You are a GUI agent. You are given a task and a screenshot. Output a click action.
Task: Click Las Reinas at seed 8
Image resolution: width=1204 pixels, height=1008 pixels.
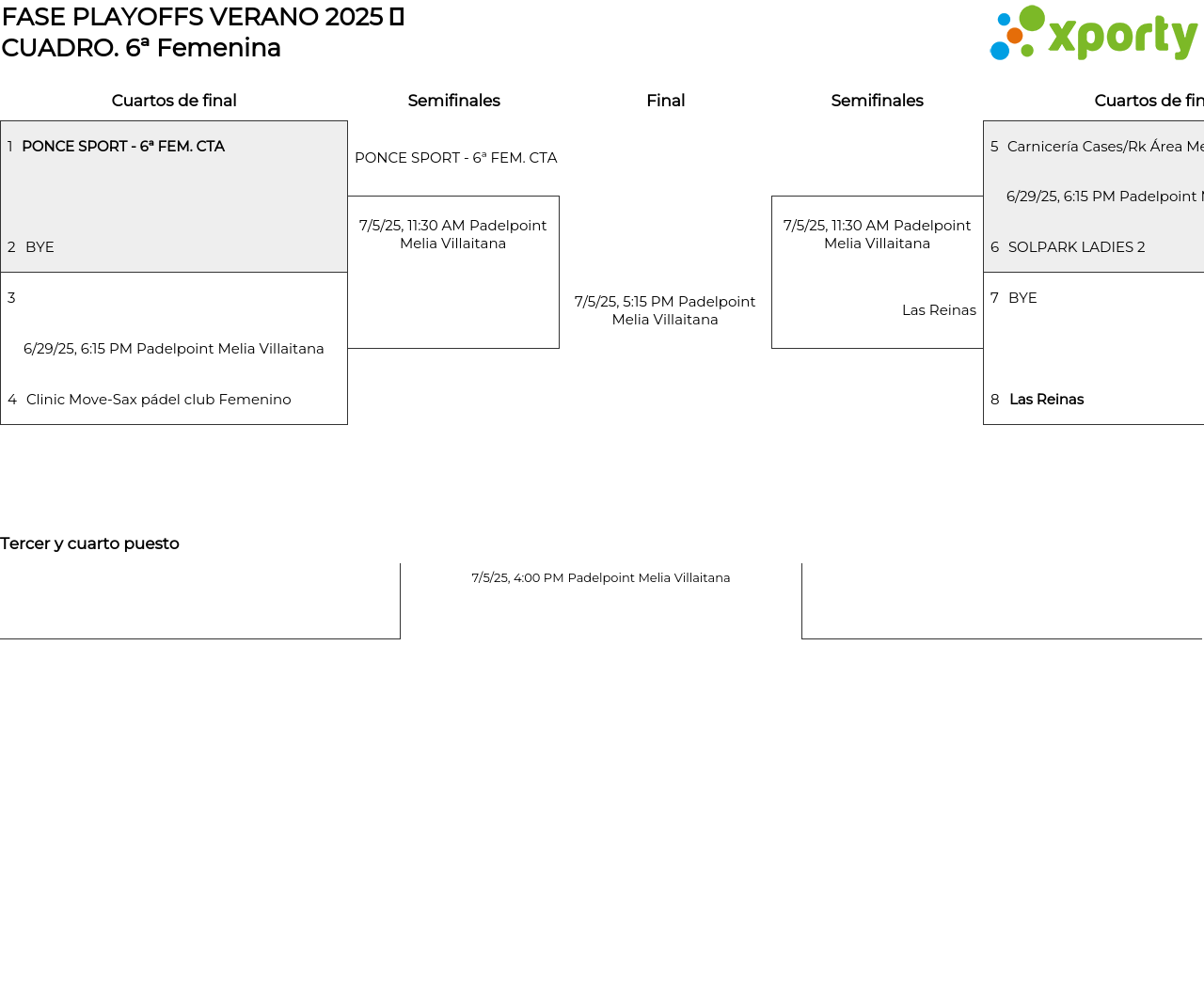[1046, 400]
